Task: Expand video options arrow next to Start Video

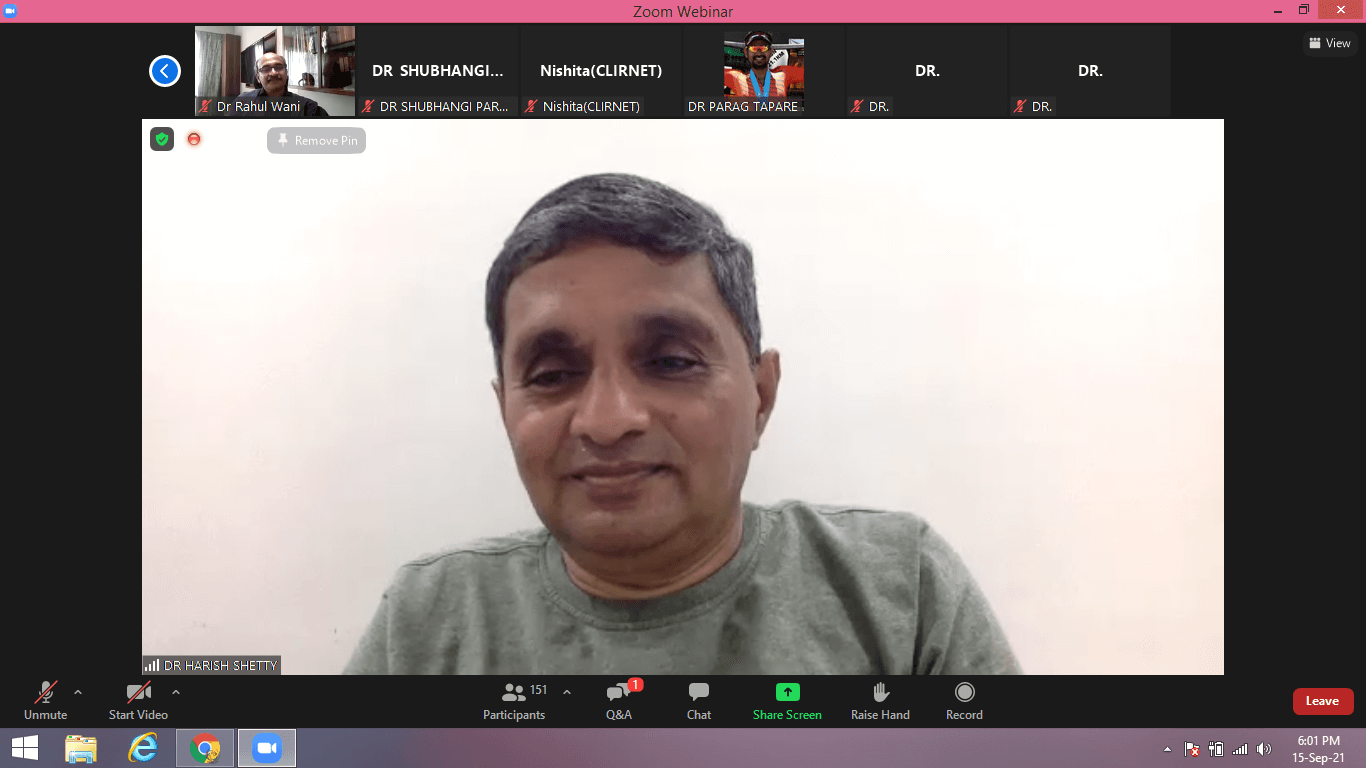Action: pos(176,692)
